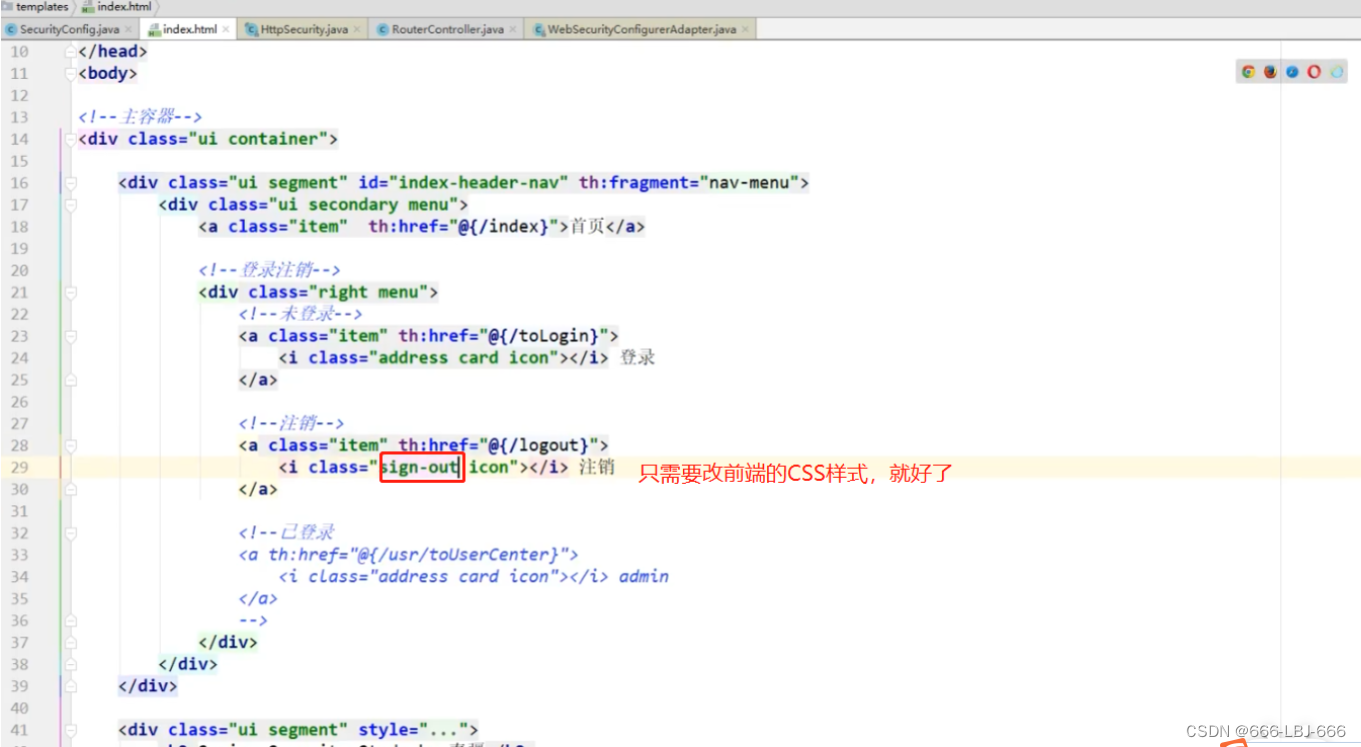Close the index.html tab

[226, 30]
